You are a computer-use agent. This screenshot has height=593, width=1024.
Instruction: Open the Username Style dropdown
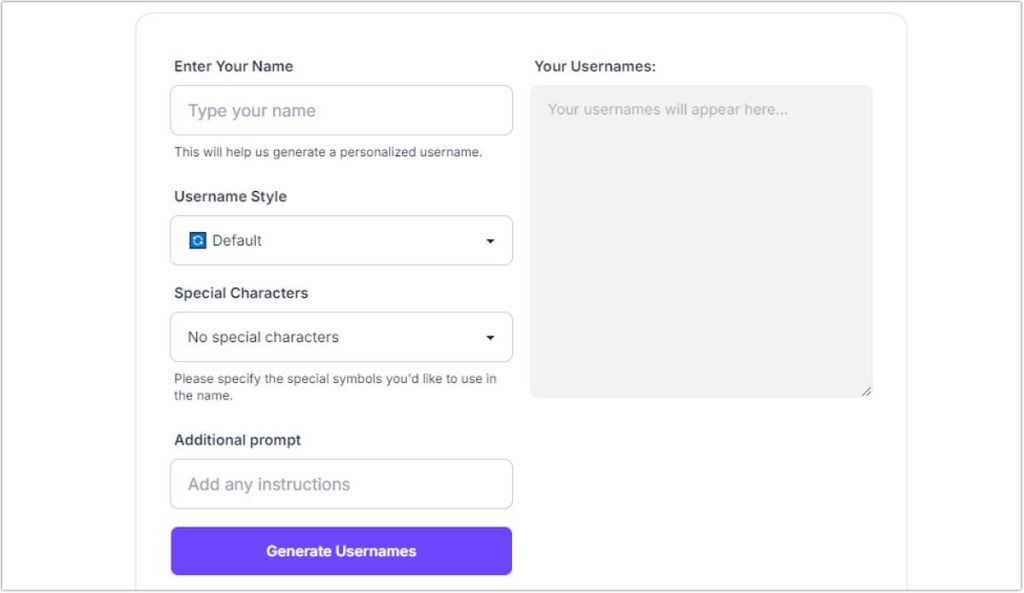341,240
